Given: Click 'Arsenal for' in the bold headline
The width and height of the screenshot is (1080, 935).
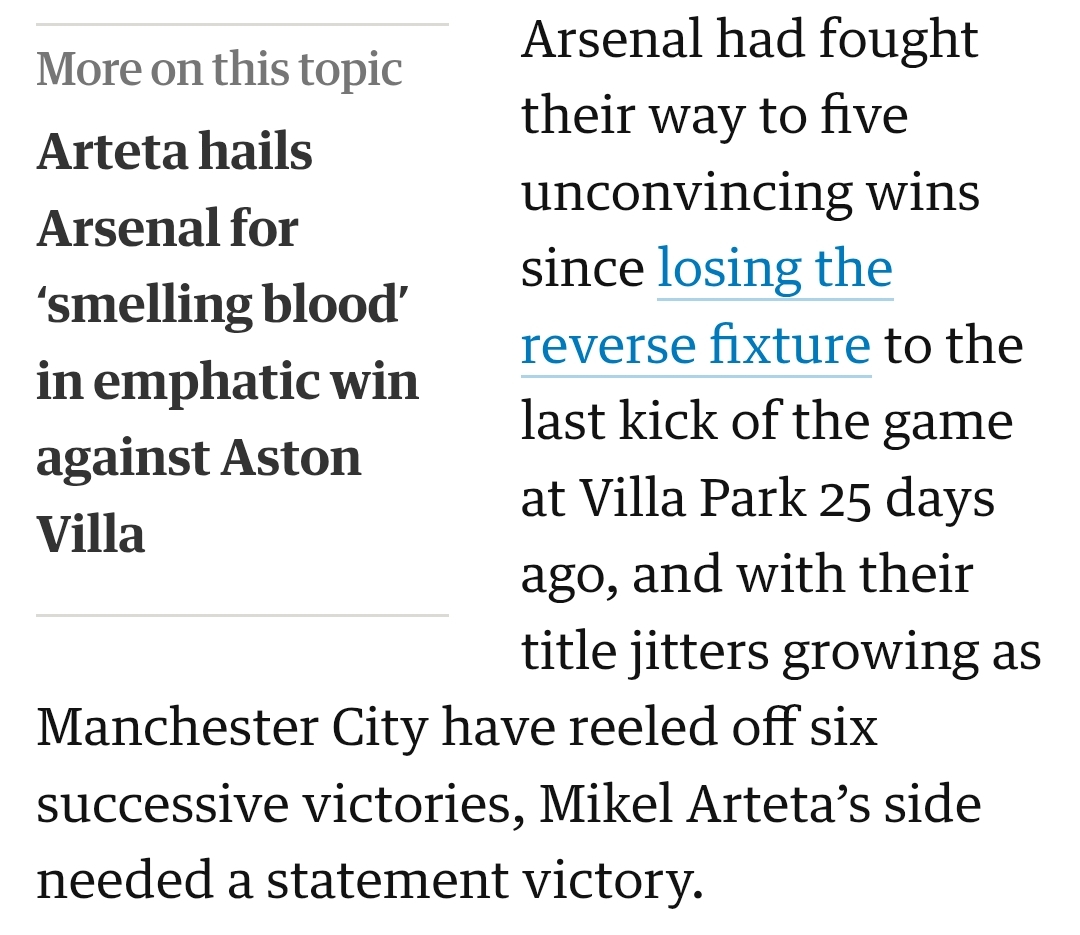Looking at the screenshot, I should pos(168,228).
